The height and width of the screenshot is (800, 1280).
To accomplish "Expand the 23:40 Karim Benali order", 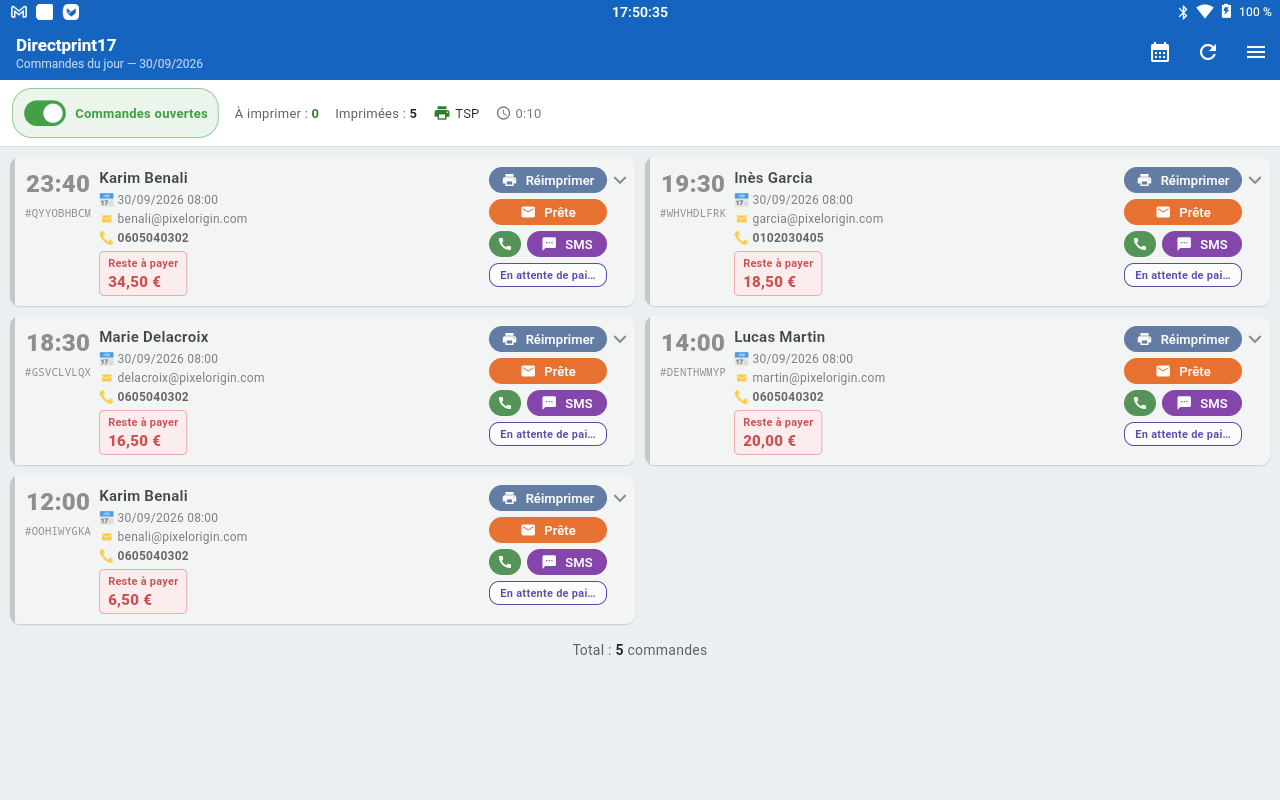I will click(620, 181).
